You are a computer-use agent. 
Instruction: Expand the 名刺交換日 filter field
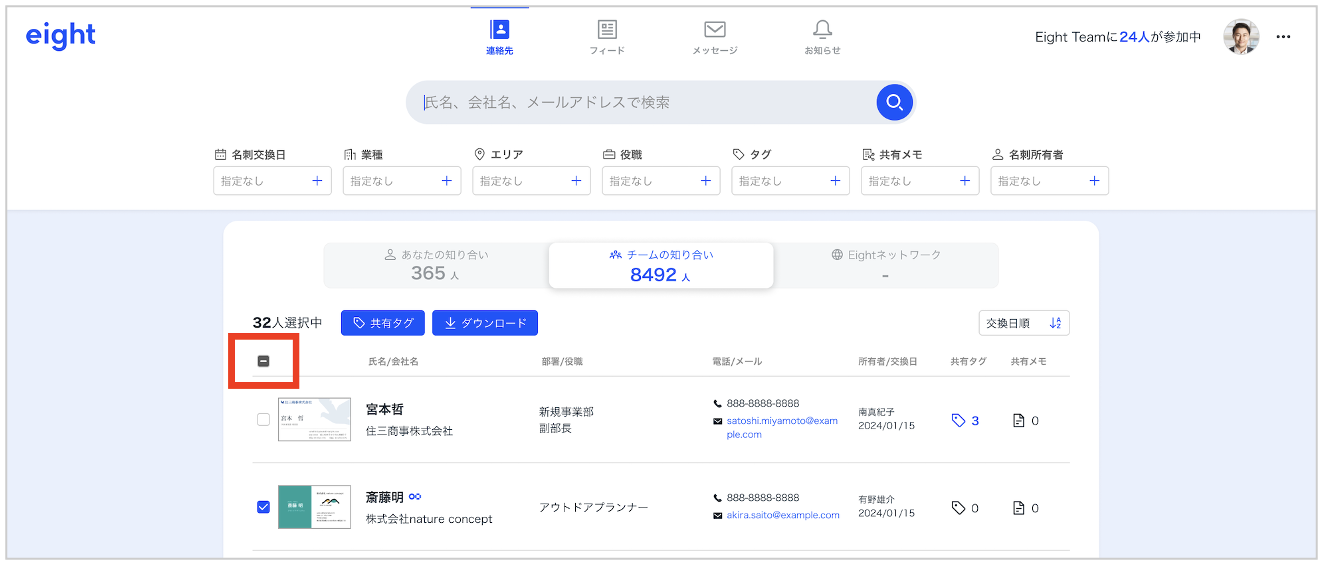(x=272, y=181)
